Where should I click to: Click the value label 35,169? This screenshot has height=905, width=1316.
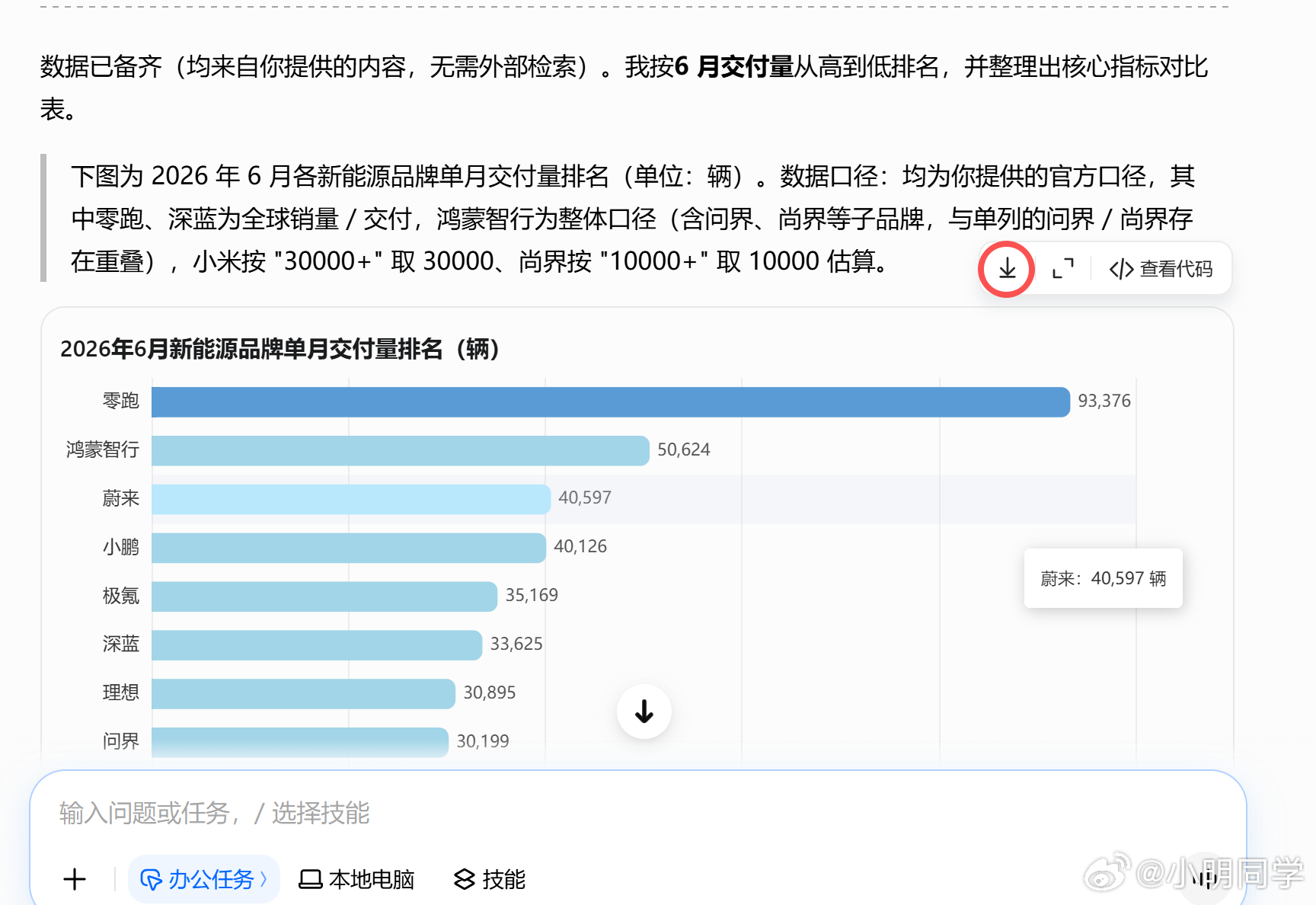click(532, 595)
